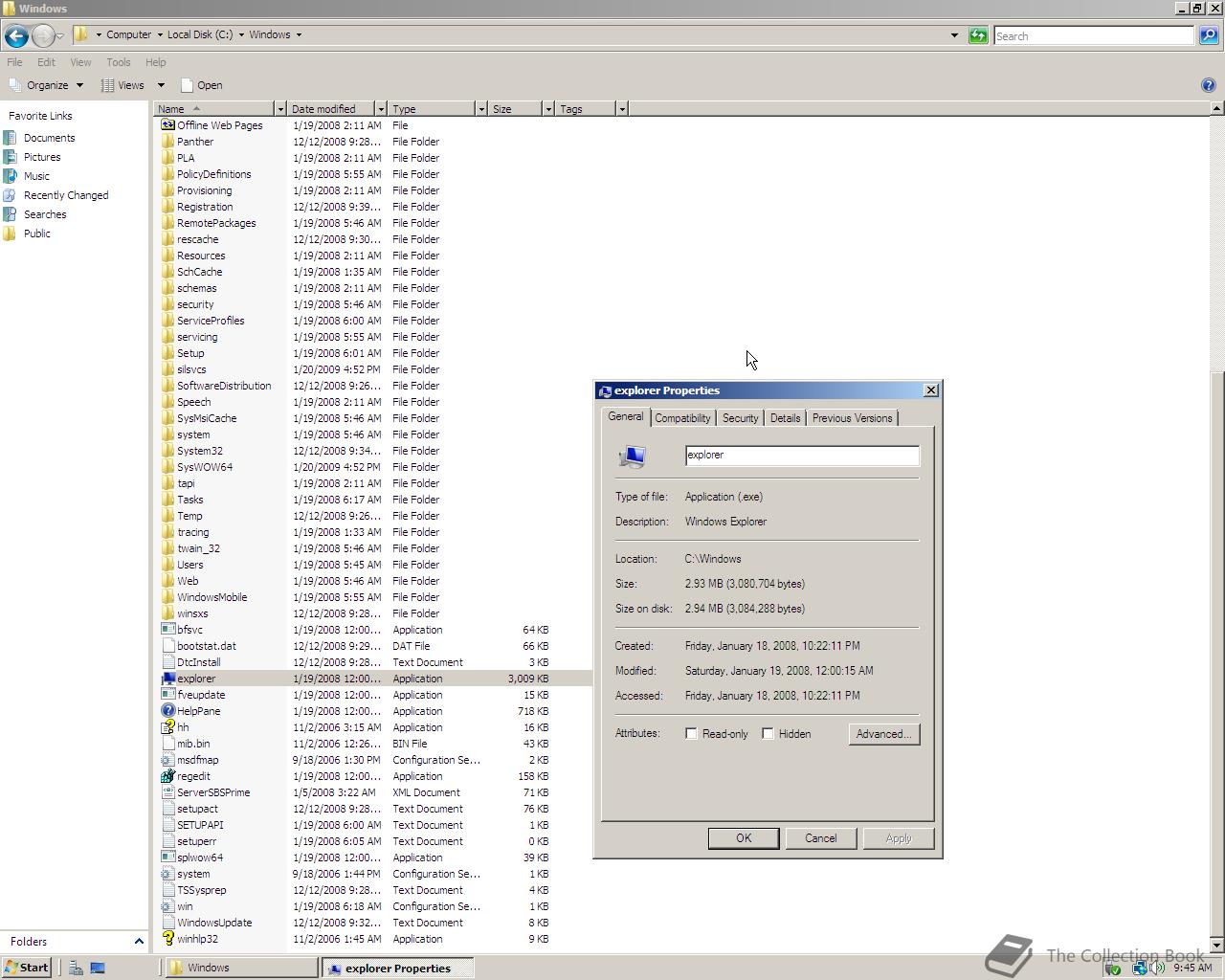Open Recently Changed link
This screenshot has width=1225, height=980.
[66, 195]
